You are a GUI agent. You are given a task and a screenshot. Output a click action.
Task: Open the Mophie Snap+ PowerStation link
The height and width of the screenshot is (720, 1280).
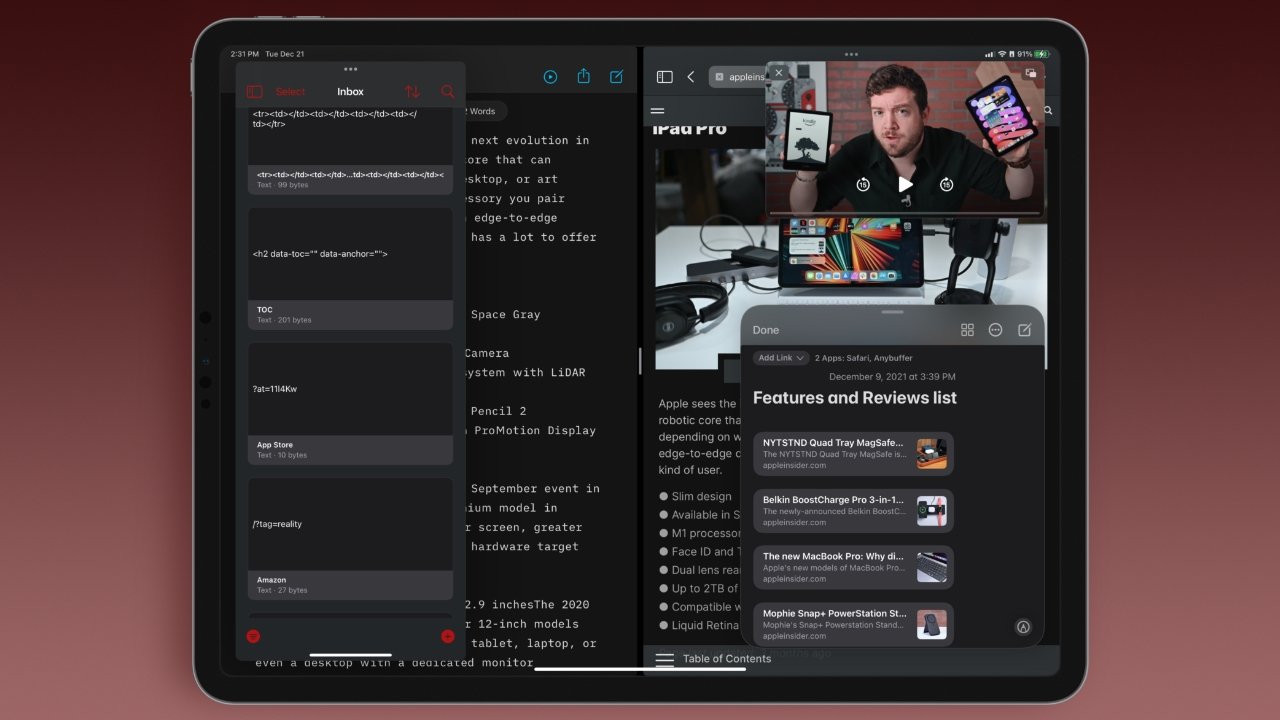click(x=853, y=624)
